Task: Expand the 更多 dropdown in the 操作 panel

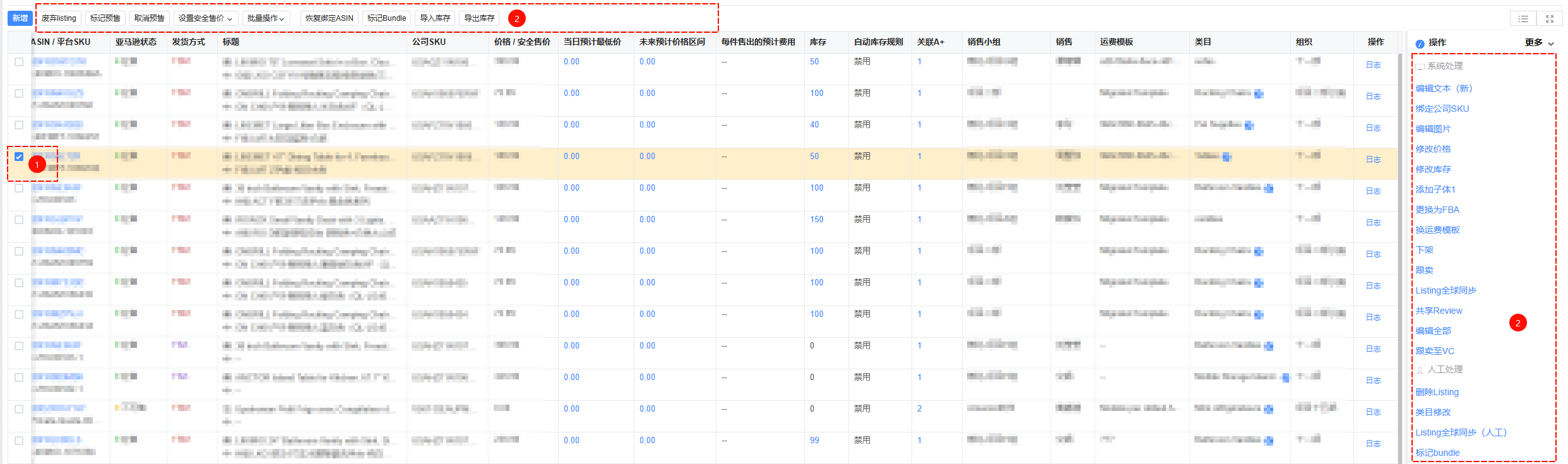Action: (x=1539, y=42)
